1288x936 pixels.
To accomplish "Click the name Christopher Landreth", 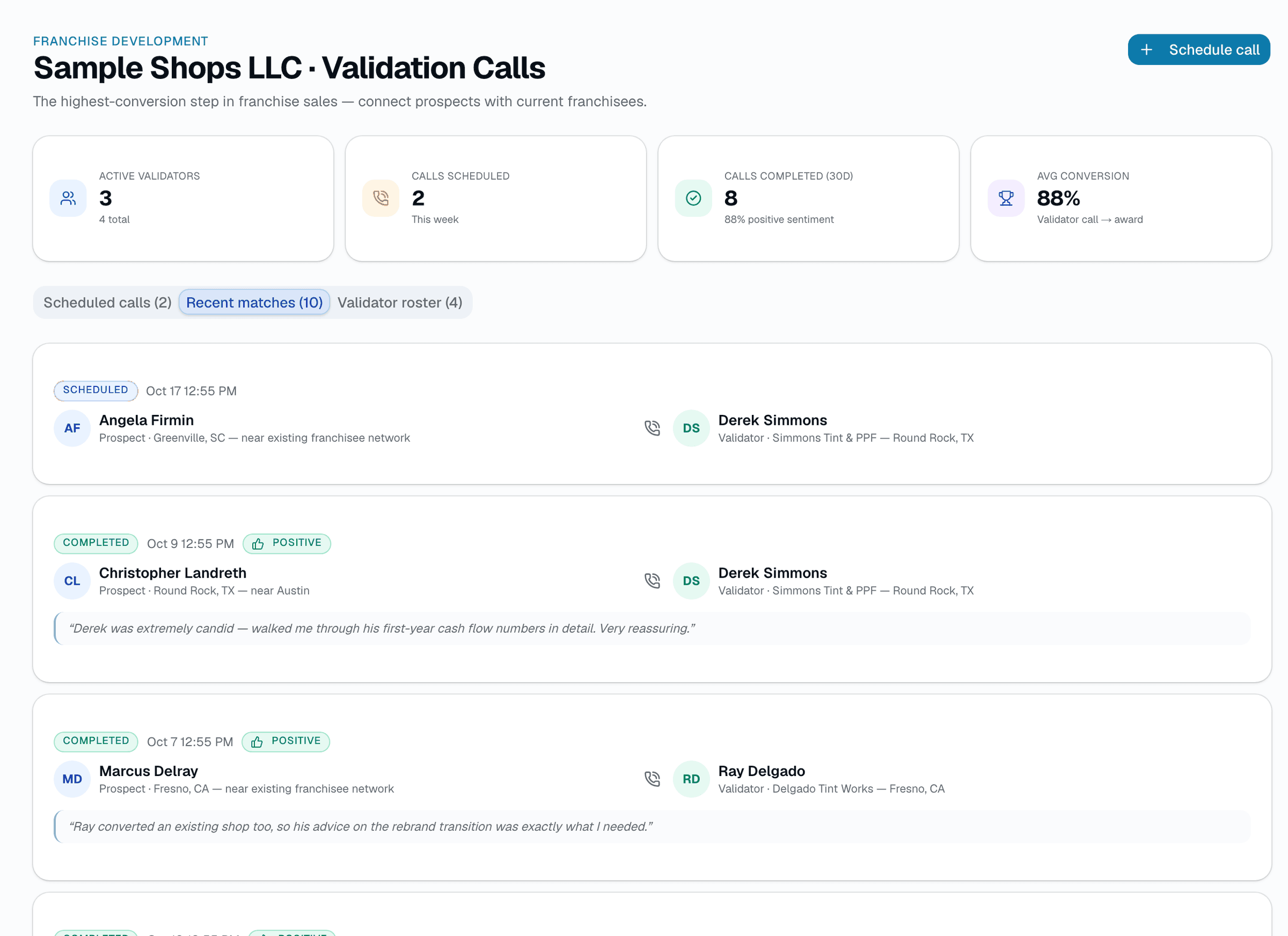I will 173,573.
